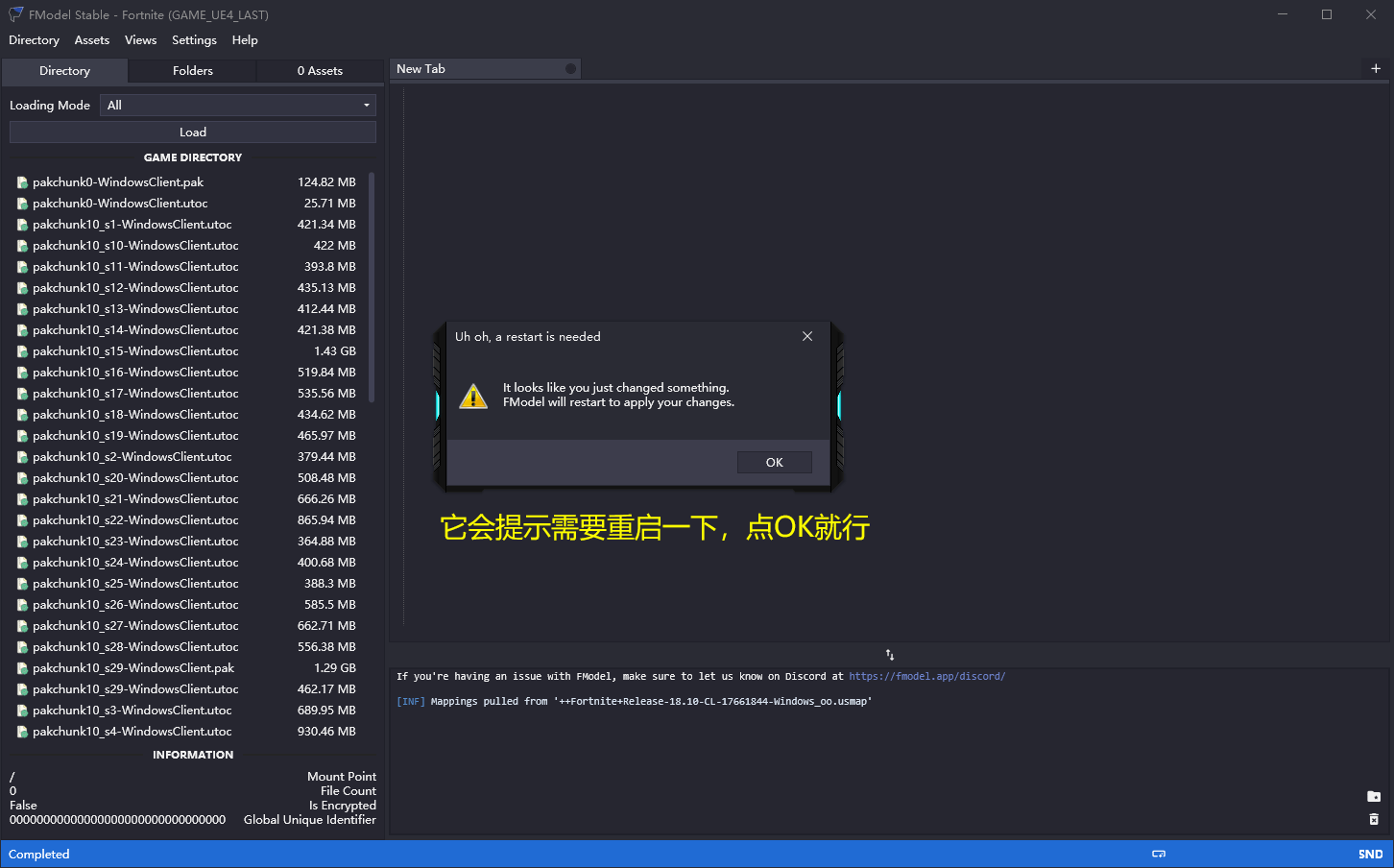Switch to the Folders tab
The width and height of the screenshot is (1394, 868).
tap(193, 71)
